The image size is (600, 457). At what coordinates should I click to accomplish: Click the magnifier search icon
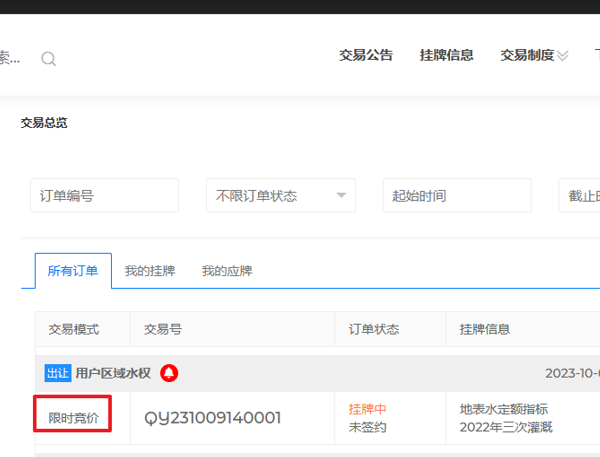point(48,59)
